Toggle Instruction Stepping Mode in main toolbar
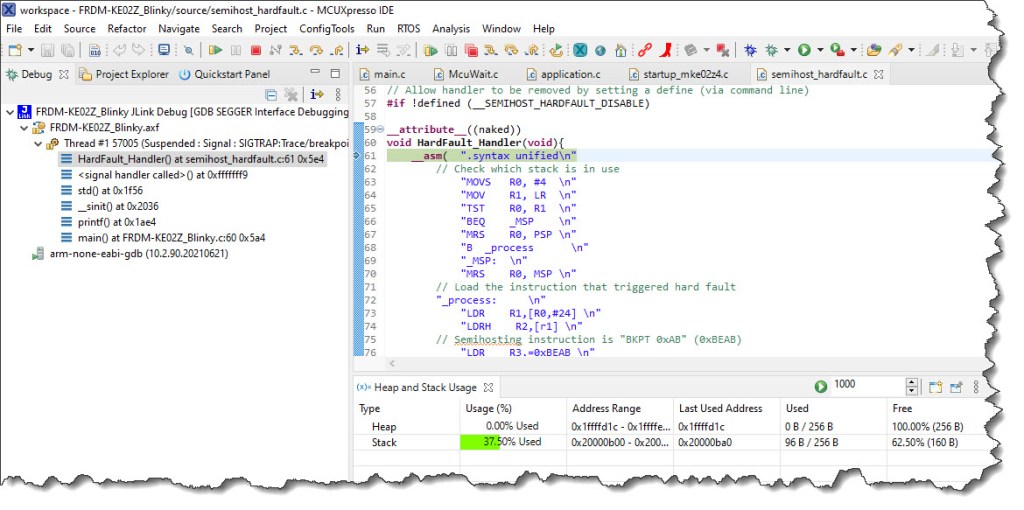This screenshot has height=510, width=1024. (363, 49)
